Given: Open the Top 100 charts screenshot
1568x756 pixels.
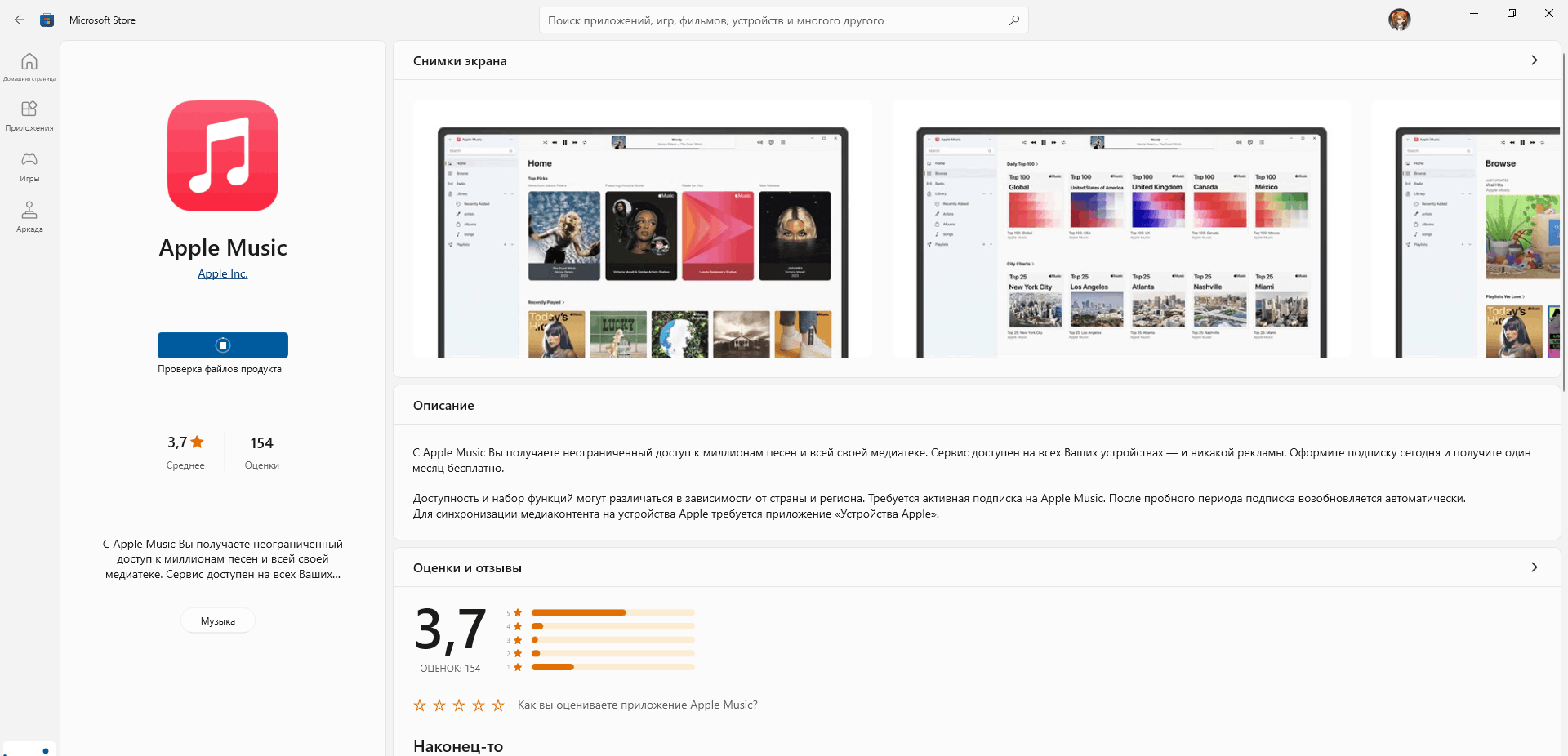Looking at the screenshot, I should click(1121, 229).
